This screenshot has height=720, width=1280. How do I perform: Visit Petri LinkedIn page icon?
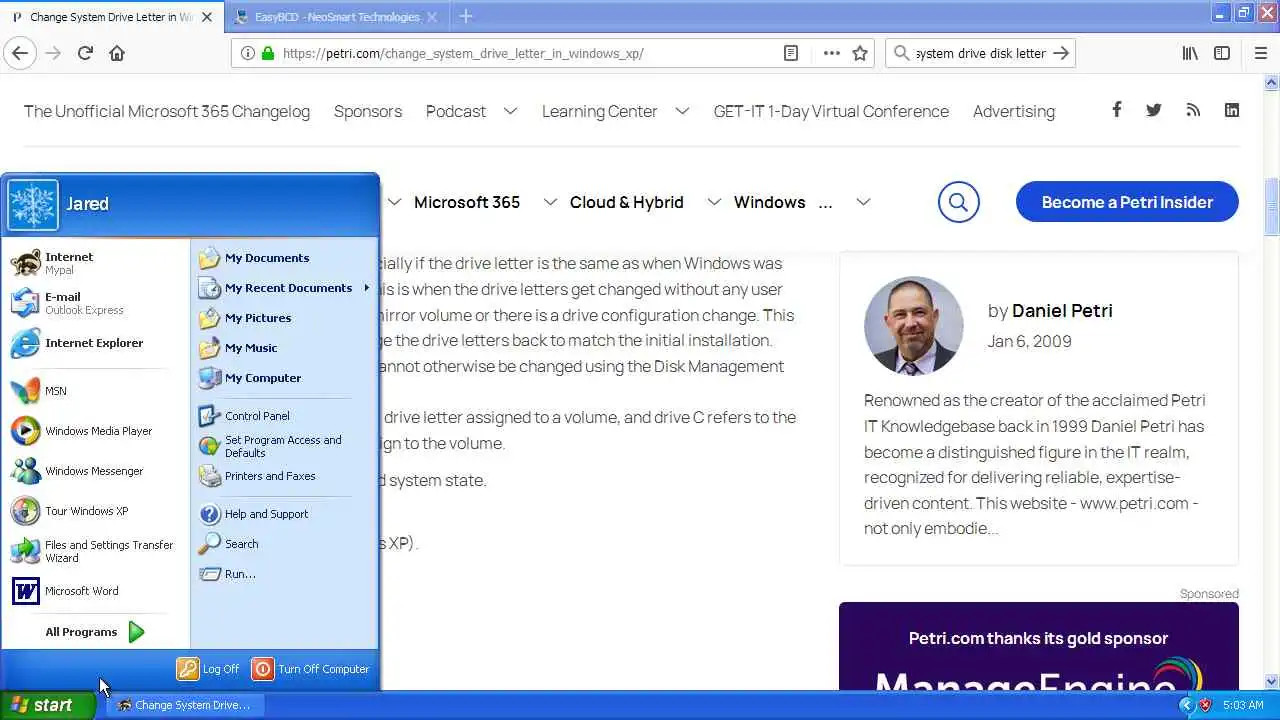coord(1232,110)
